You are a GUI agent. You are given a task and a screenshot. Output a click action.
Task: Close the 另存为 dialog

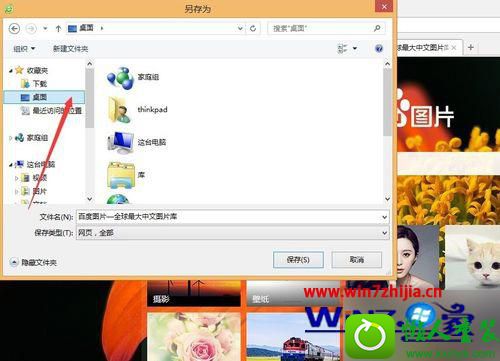[x=384, y=6]
